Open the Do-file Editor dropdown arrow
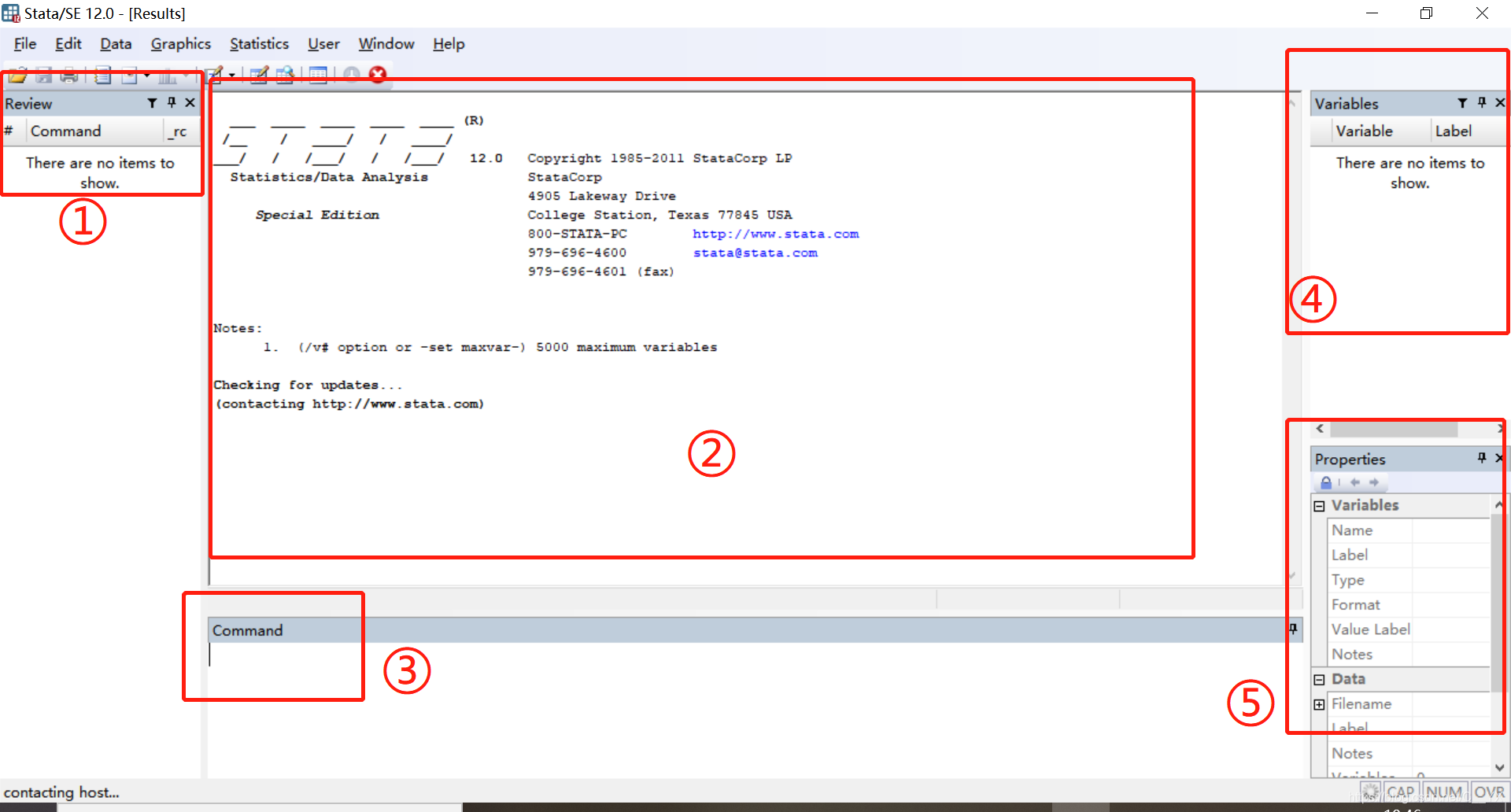The image size is (1511, 812). (x=232, y=76)
